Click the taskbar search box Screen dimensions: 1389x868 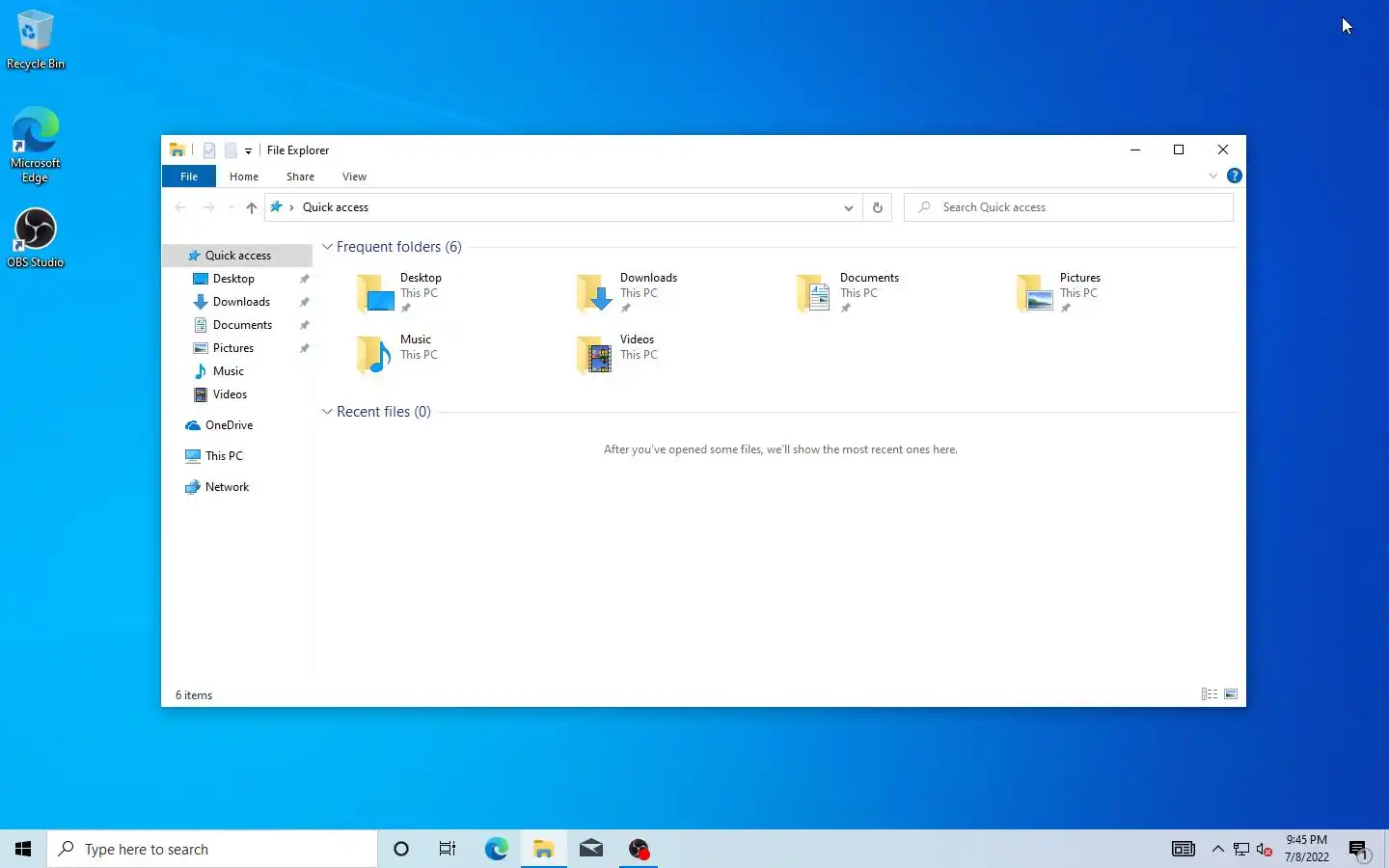(212, 849)
